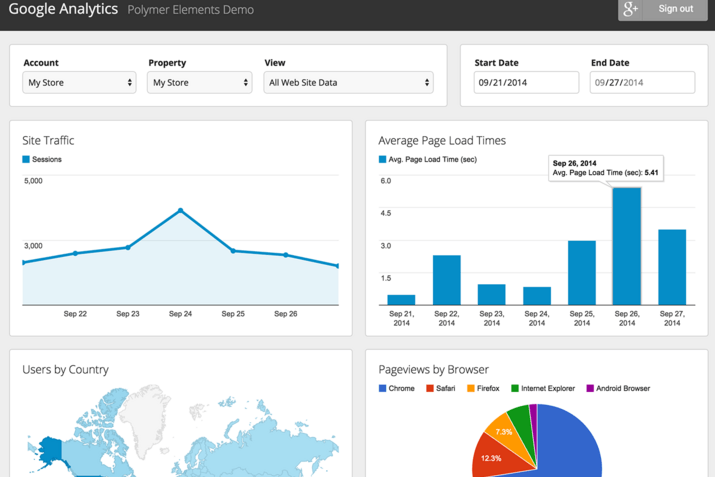
Task: Click the Firefox legend orange square
Action: point(471,388)
